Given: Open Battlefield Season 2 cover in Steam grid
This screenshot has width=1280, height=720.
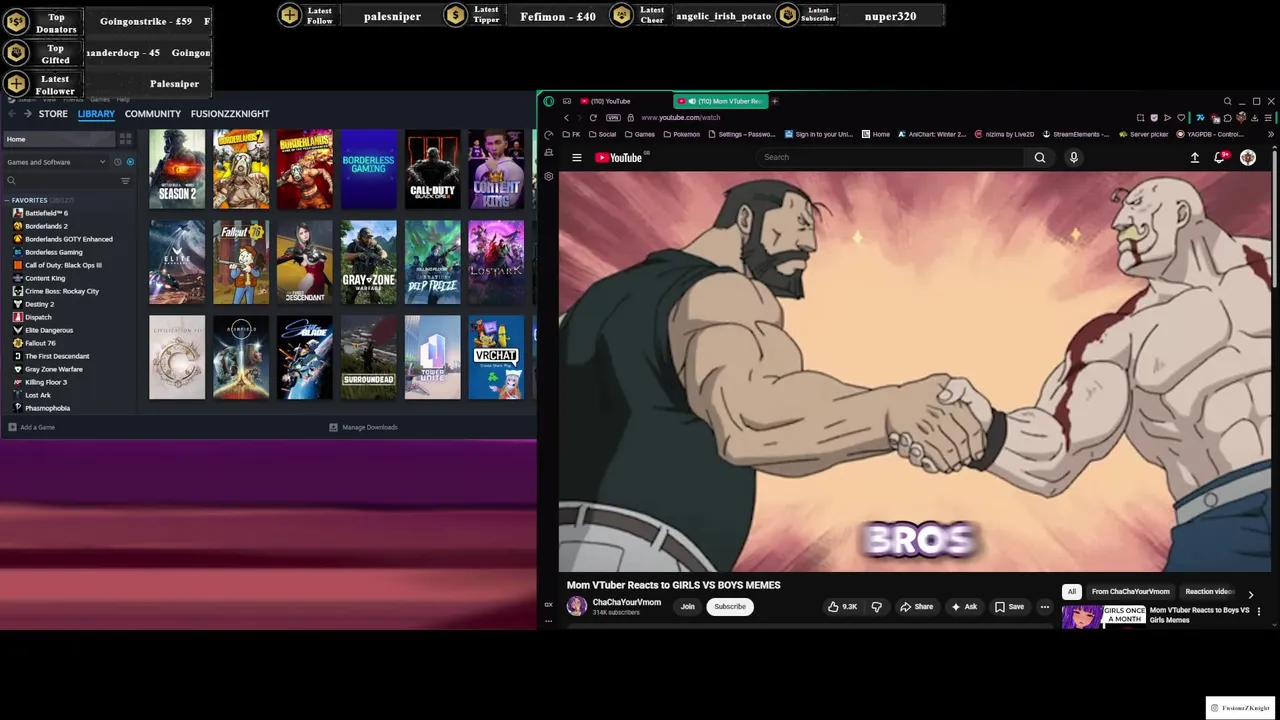Looking at the screenshot, I should [x=177, y=169].
